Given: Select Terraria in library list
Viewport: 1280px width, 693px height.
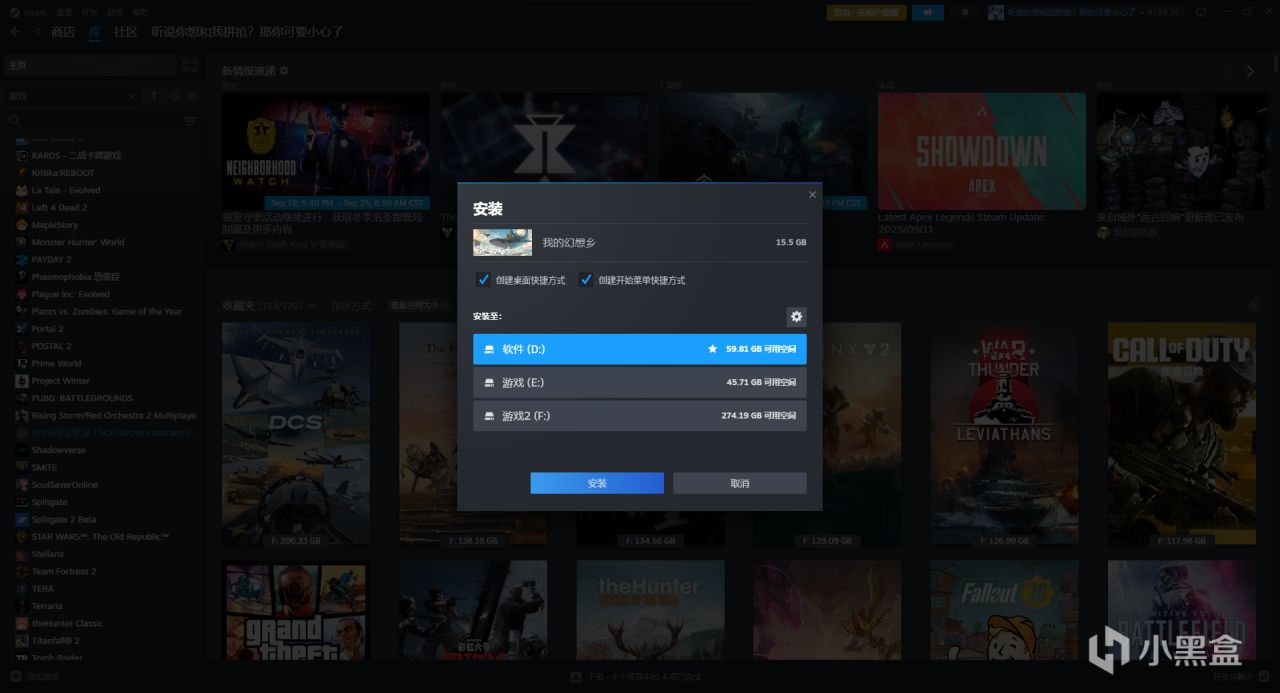Looking at the screenshot, I should (46, 606).
